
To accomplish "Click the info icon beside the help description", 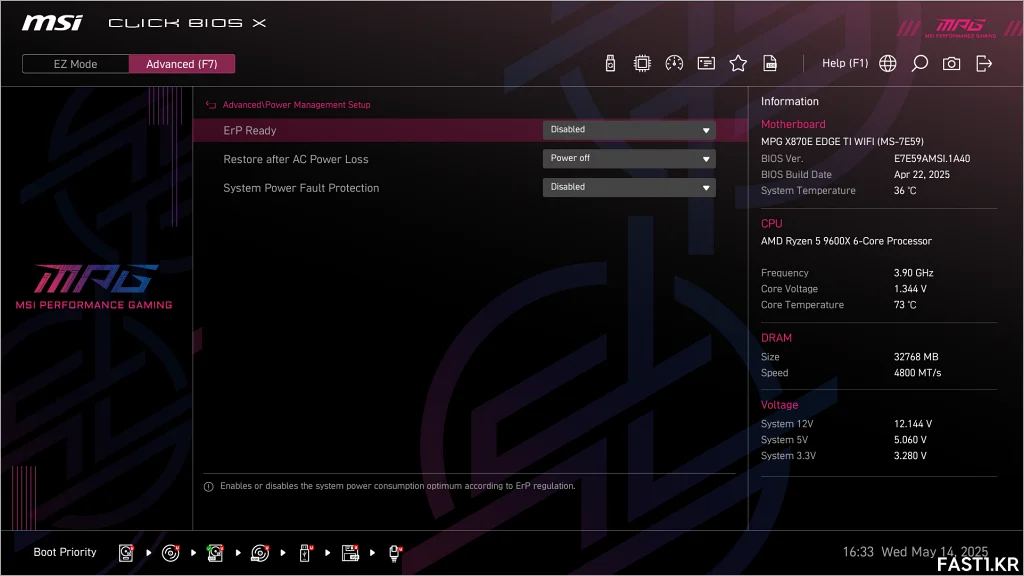I will click(209, 487).
